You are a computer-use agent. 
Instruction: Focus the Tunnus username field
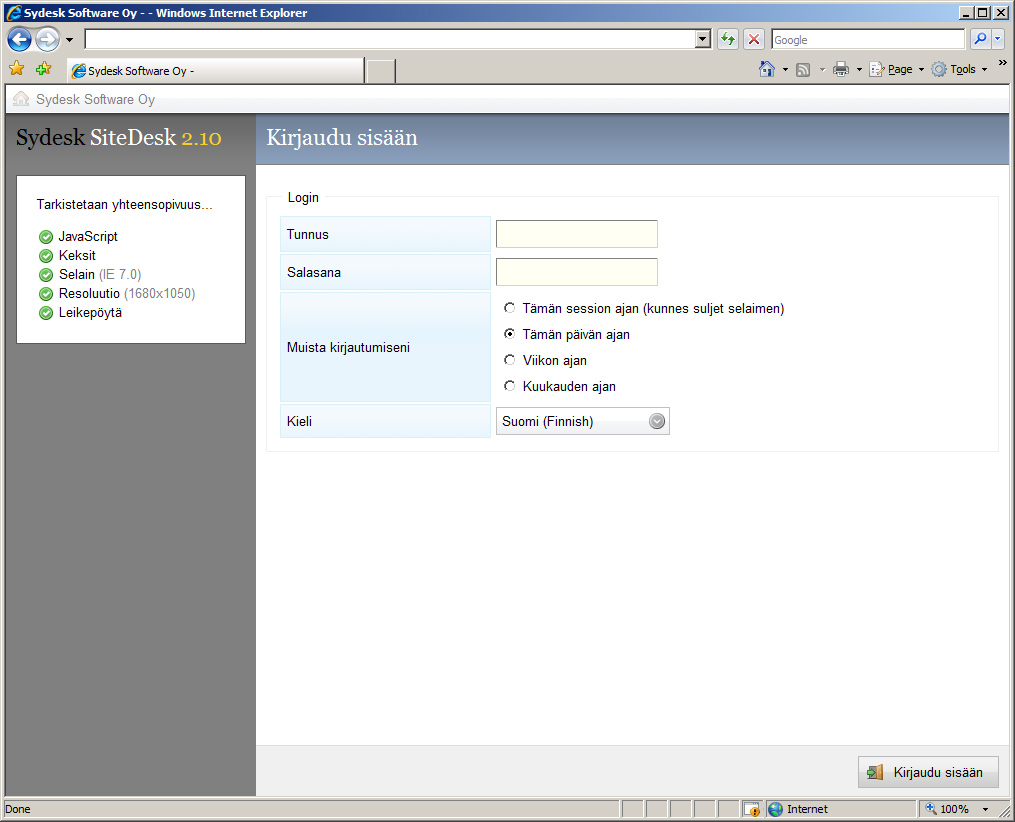point(577,234)
